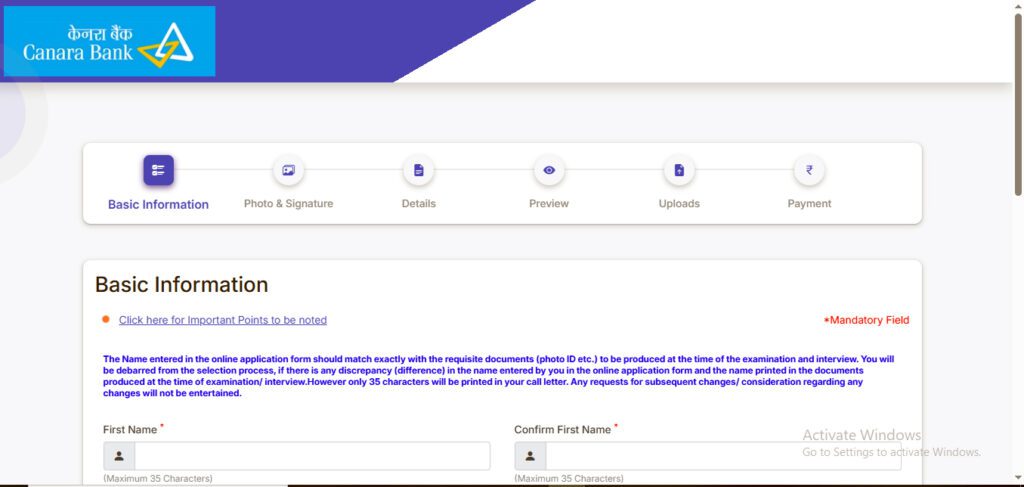This screenshot has height=487, width=1024.
Task: Click the Canara Bank logo
Action: coord(109,41)
